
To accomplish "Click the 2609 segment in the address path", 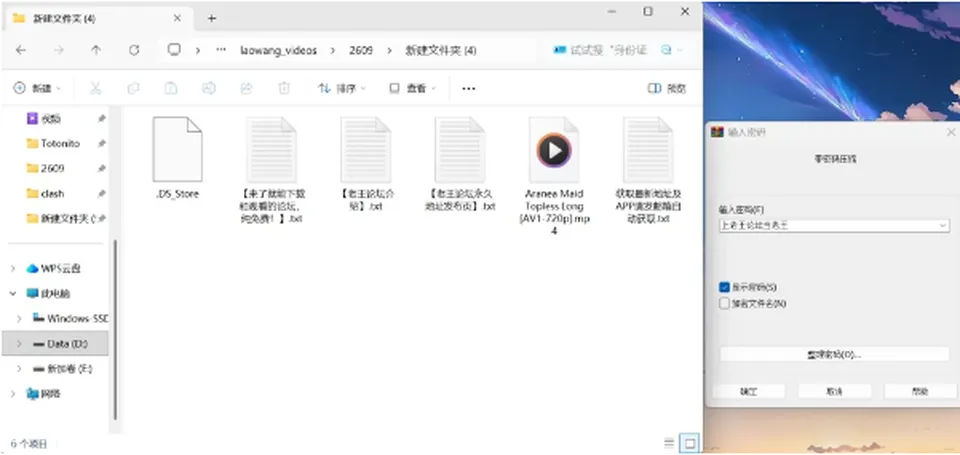I will tap(361, 51).
